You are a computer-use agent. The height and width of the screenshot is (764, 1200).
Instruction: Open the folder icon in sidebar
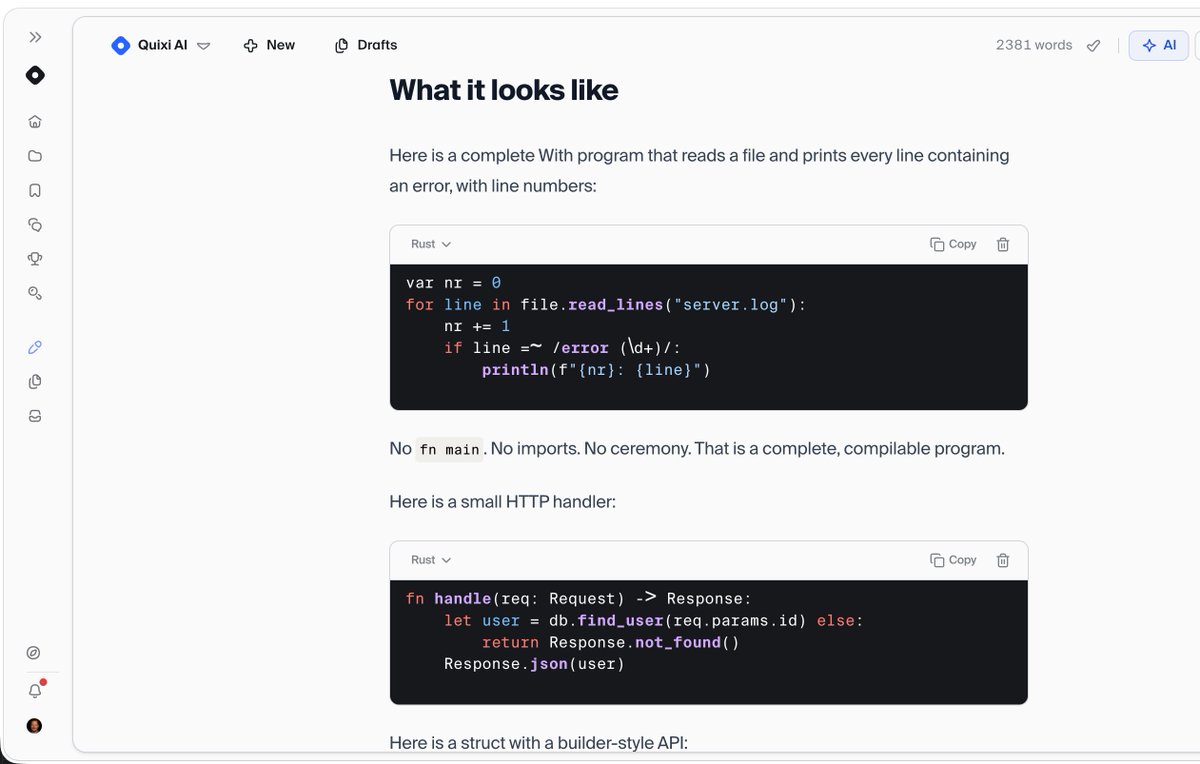pos(35,156)
